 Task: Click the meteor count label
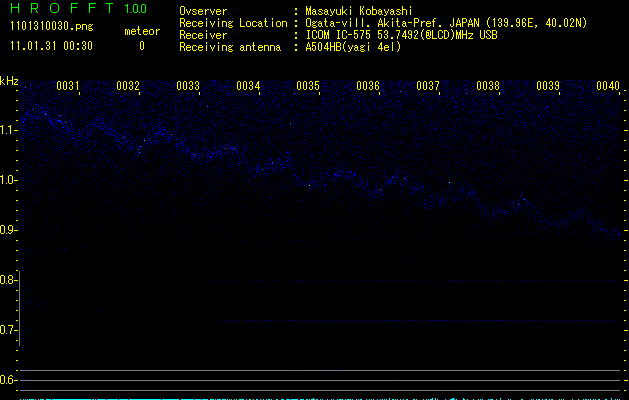pos(142,31)
